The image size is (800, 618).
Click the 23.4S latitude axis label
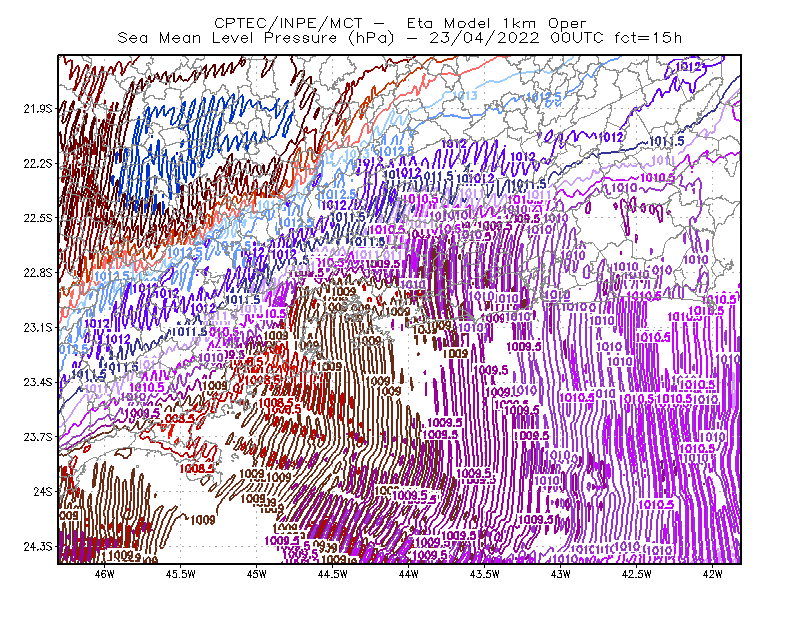point(38,382)
